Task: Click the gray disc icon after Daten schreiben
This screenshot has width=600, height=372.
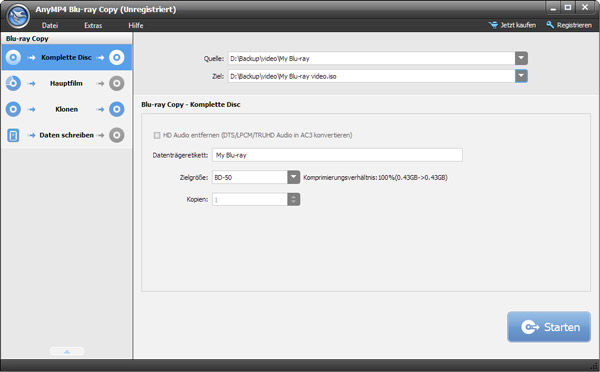Action: tap(117, 135)
